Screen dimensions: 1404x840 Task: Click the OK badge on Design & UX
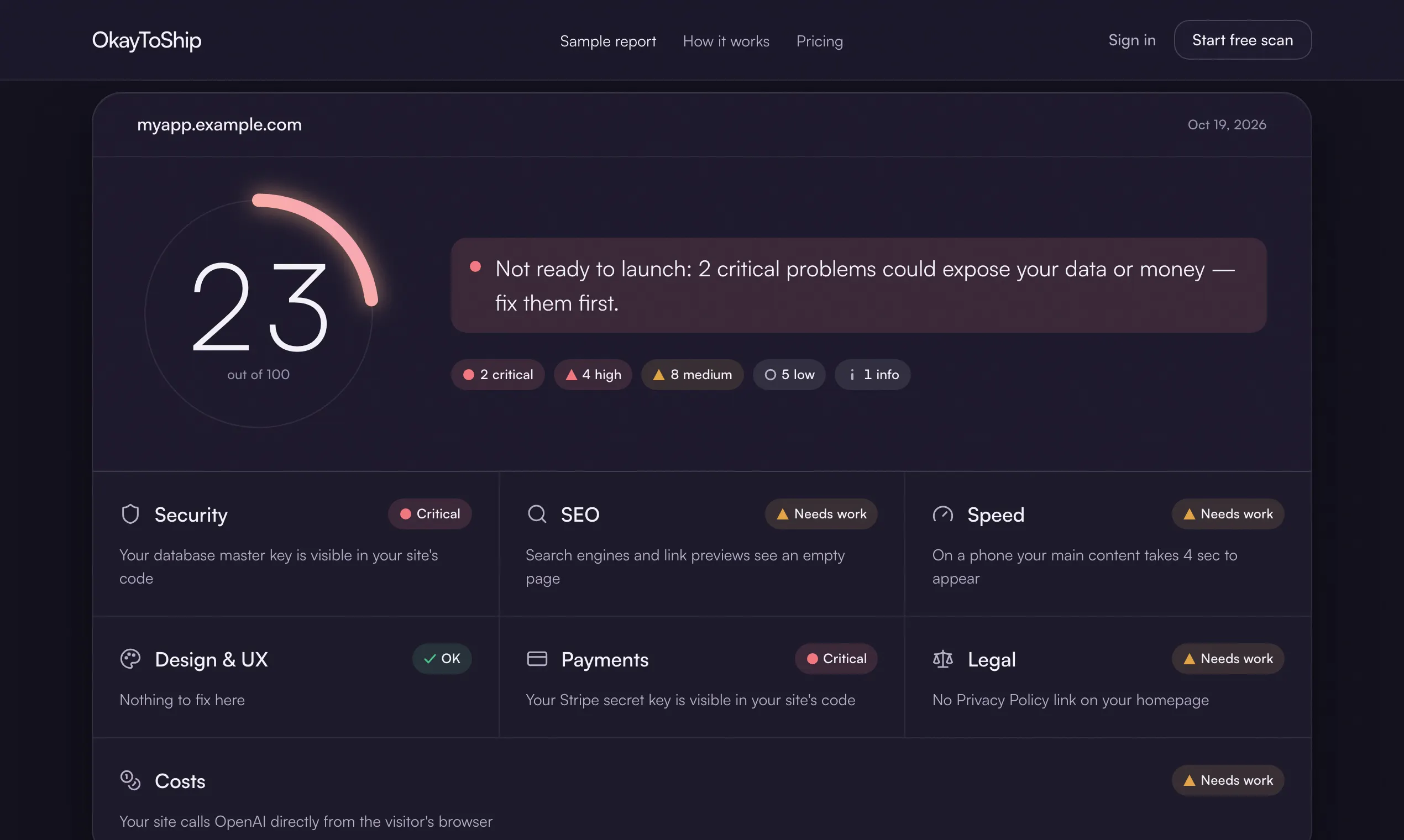(x=442, y=659)
